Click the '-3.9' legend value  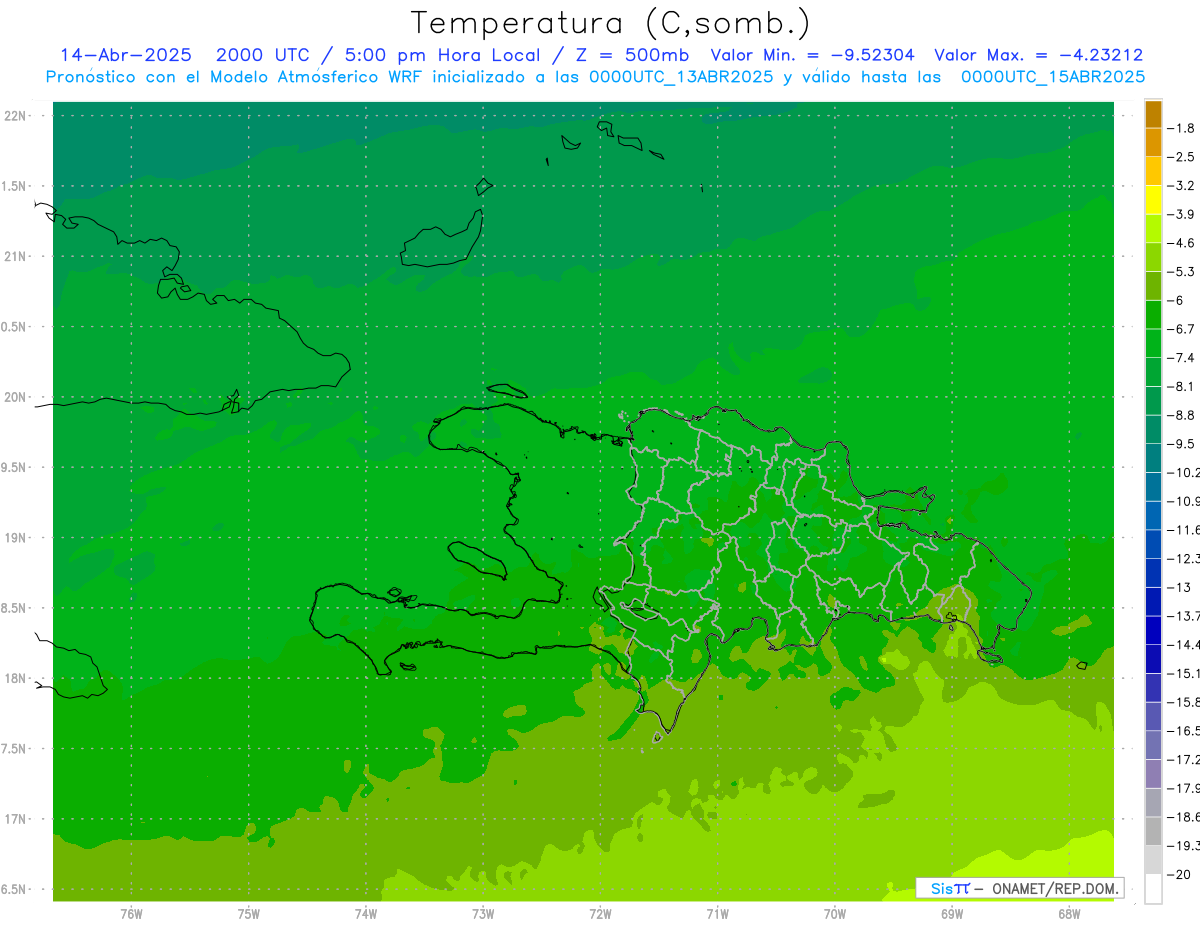[1182, 214]
